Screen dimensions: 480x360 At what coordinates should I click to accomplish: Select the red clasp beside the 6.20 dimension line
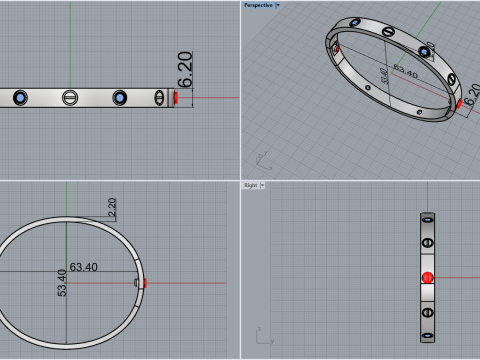(176, 98)
